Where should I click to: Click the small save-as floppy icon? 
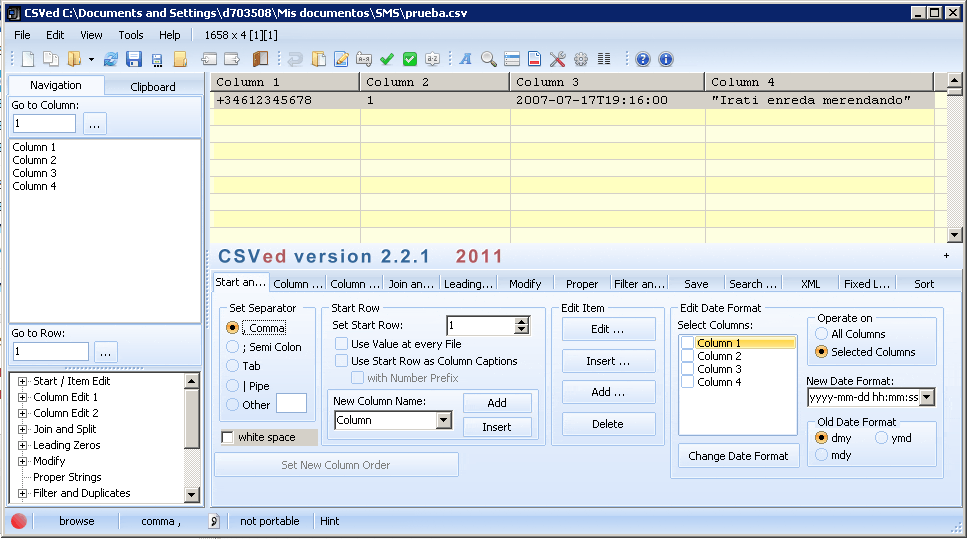click(157, 60)
